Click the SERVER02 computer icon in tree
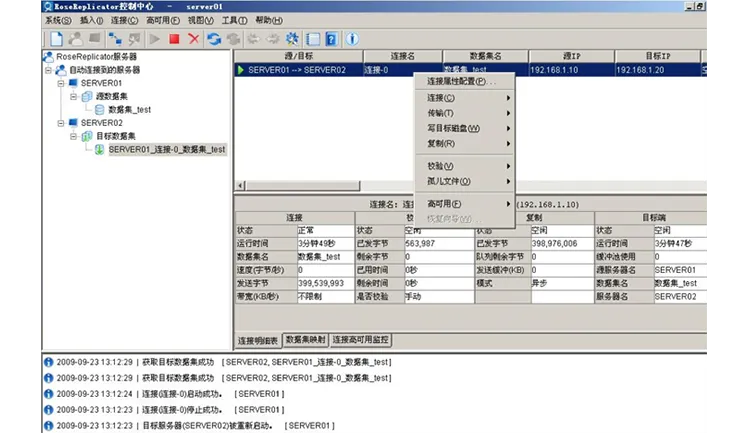Image resolution: width=749 pixels, height=433 pixels. tap(73, 123)
